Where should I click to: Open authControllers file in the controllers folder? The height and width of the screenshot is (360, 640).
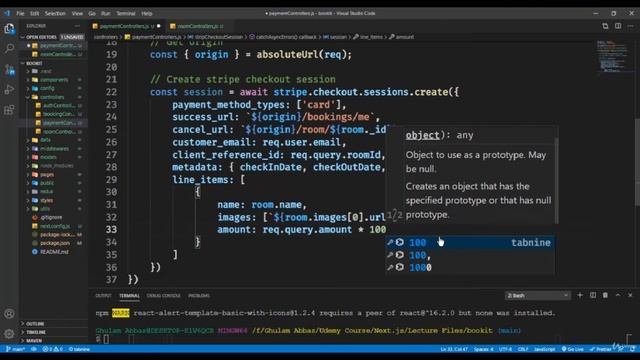[x=58, y=105]
